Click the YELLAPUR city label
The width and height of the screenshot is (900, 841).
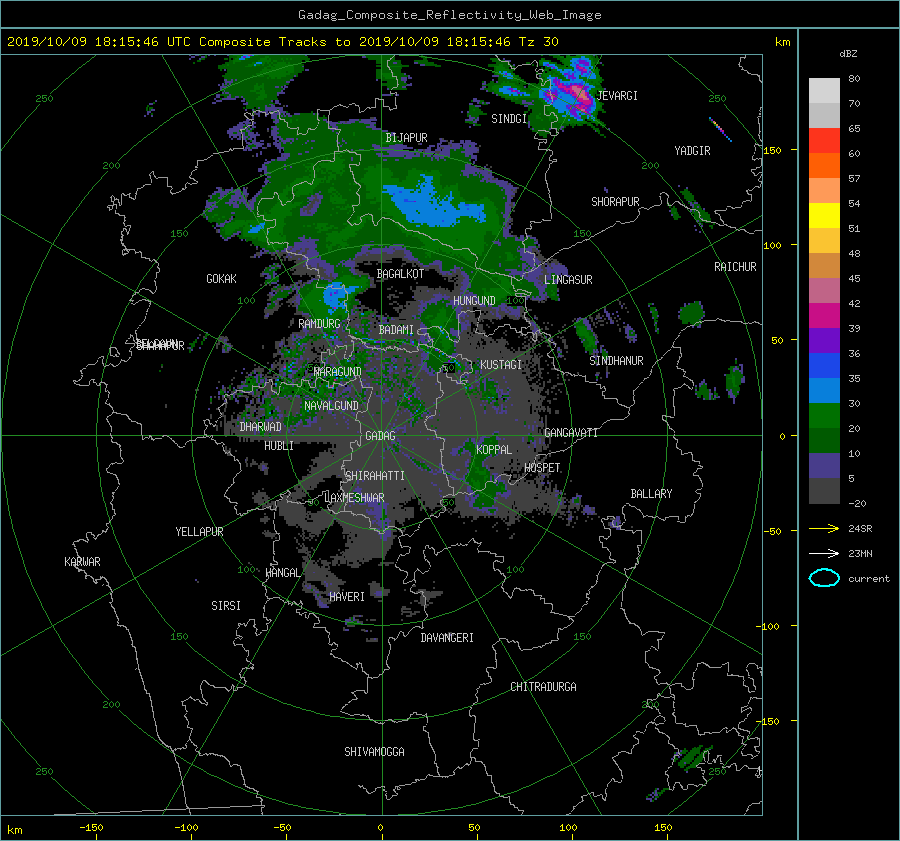[x=199, y=532]
